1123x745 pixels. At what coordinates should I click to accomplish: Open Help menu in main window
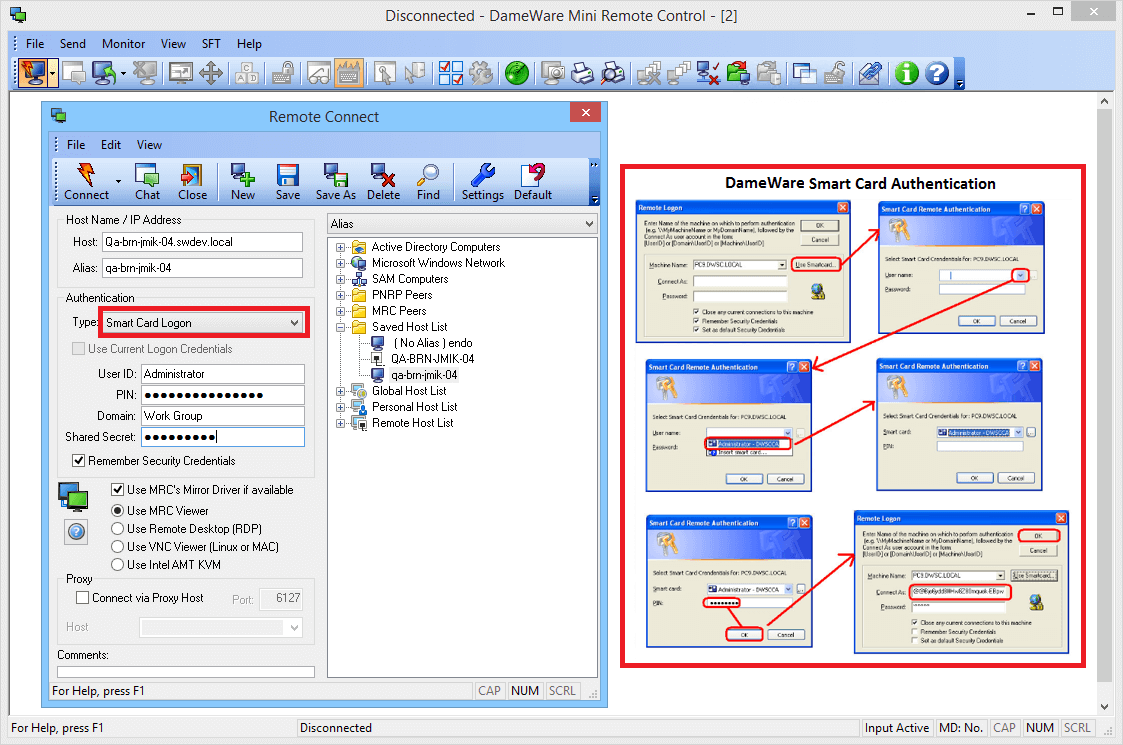pos(249,44)
